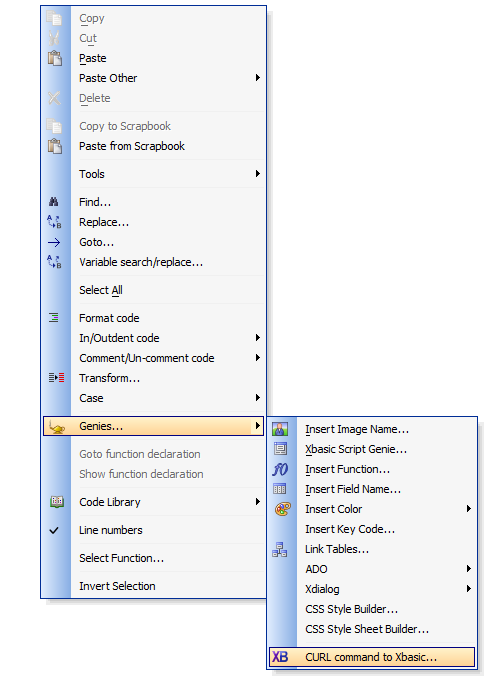Click the Goto arrow icon
Image resolution: width=490 pixels, height=681 pixels.
tap(54, 242)
